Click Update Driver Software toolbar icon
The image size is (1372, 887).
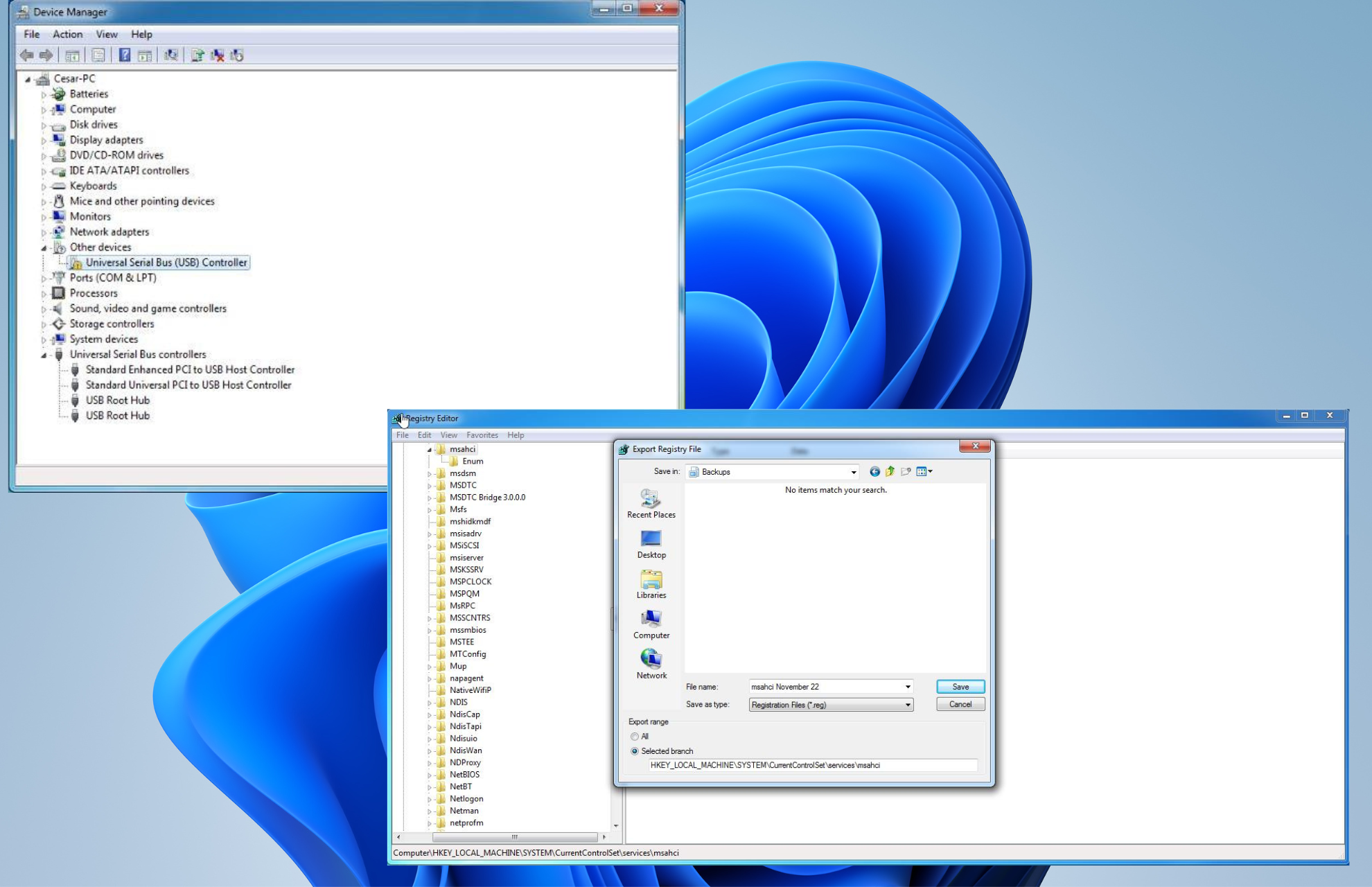tap(197, 55)
